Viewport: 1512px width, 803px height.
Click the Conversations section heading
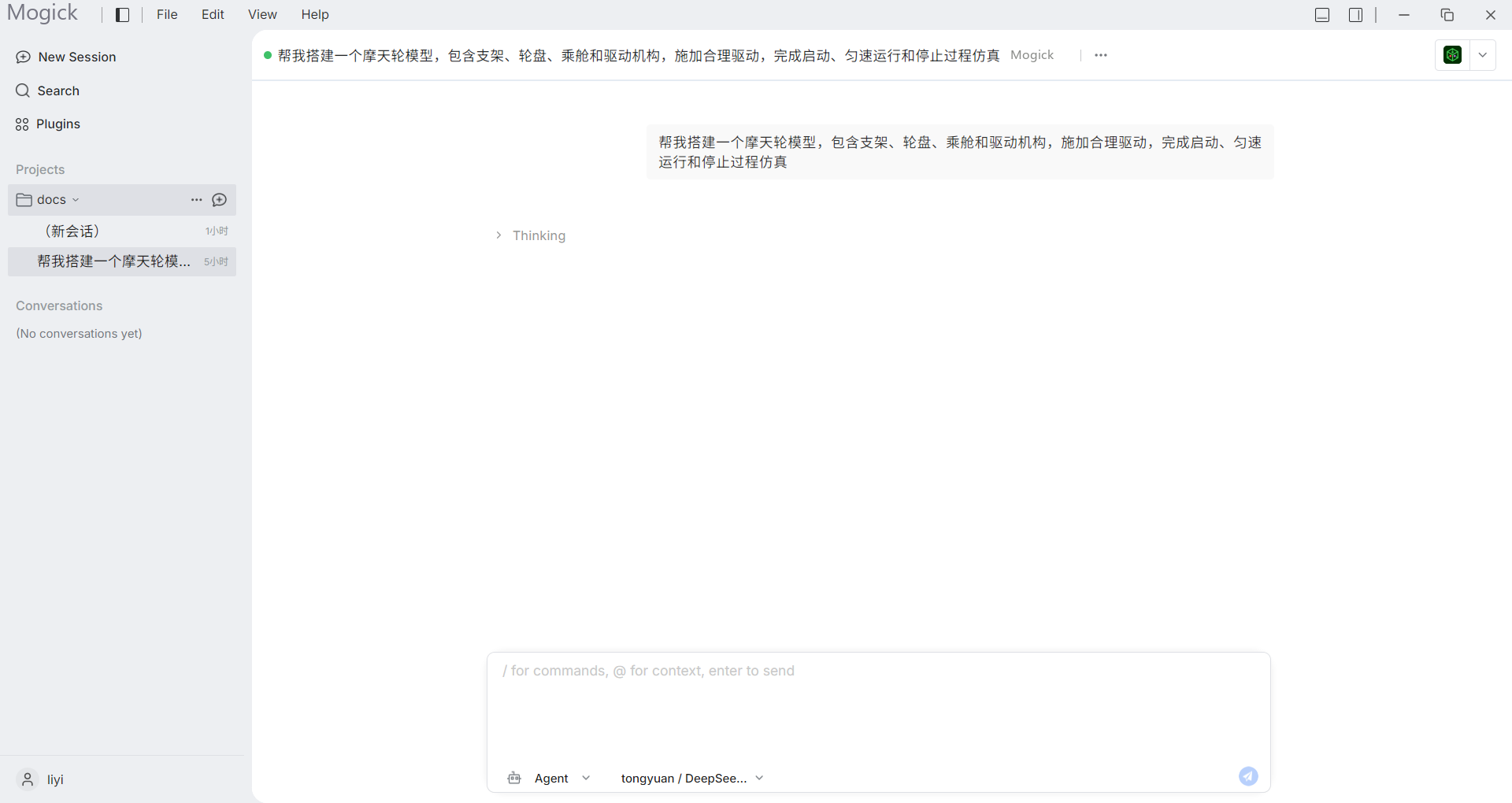pyautogui.click(x=59, y=305)
